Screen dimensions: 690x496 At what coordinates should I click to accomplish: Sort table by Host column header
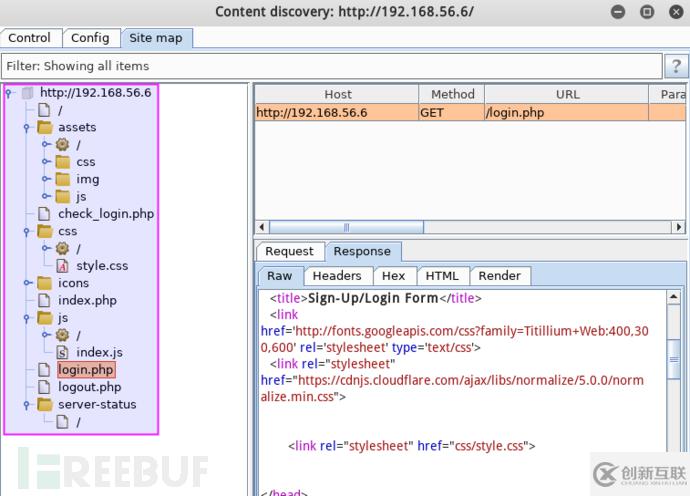click(337, 94)
